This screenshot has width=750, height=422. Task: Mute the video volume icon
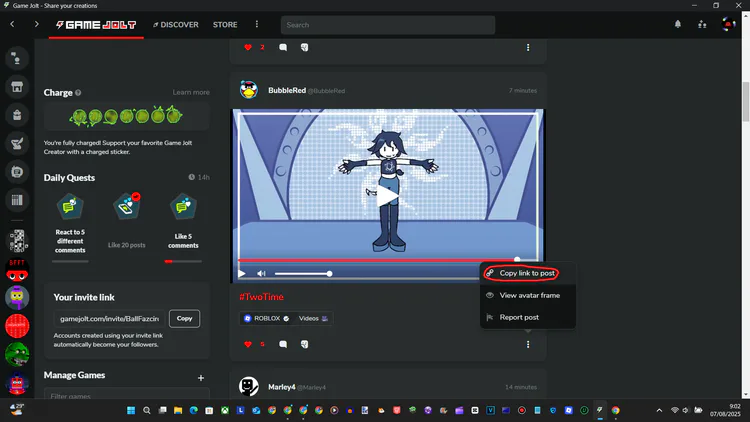pos(261,274)
